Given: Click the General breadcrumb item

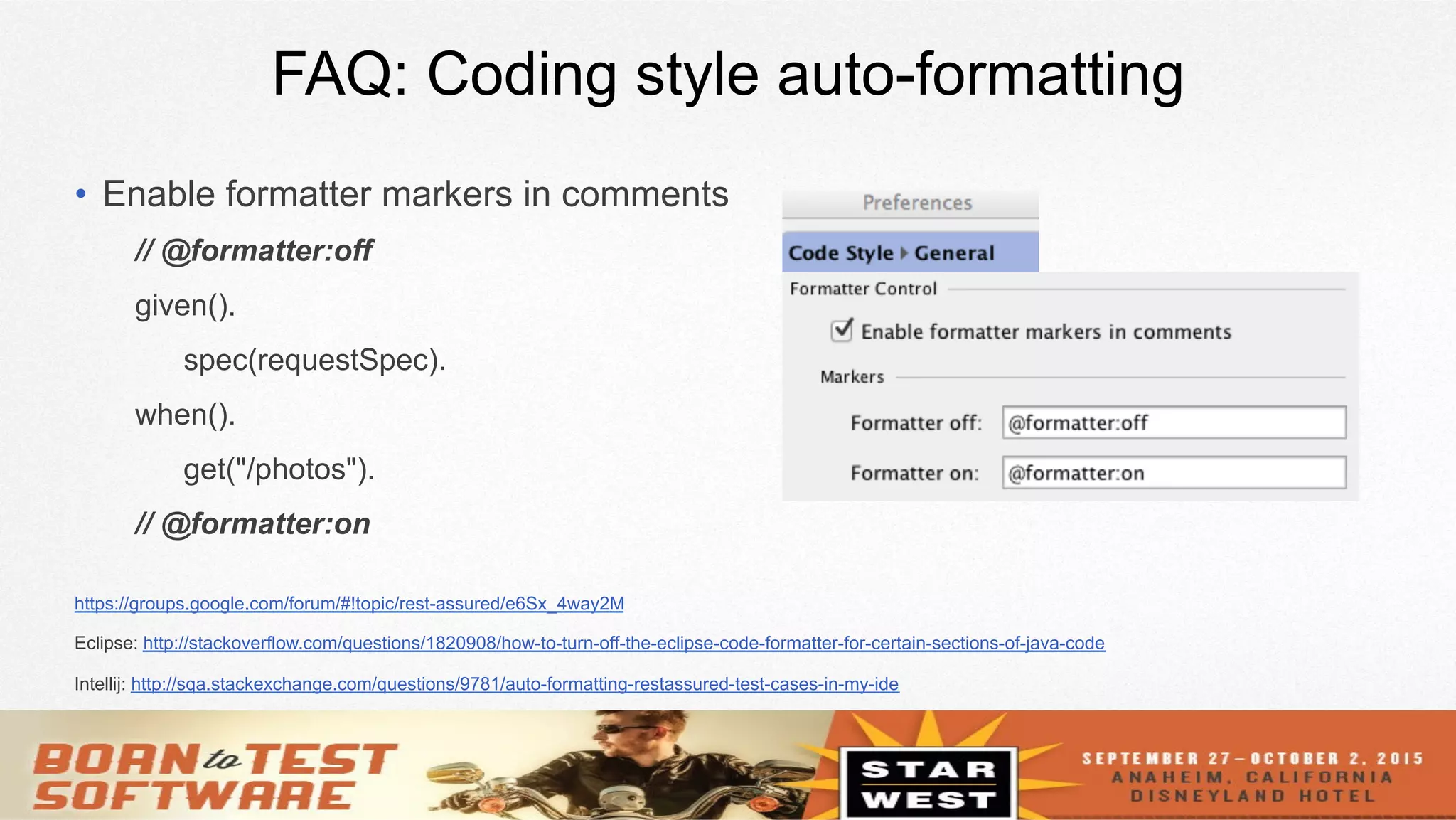Looking at the screenshot, I should pos(953,253).
